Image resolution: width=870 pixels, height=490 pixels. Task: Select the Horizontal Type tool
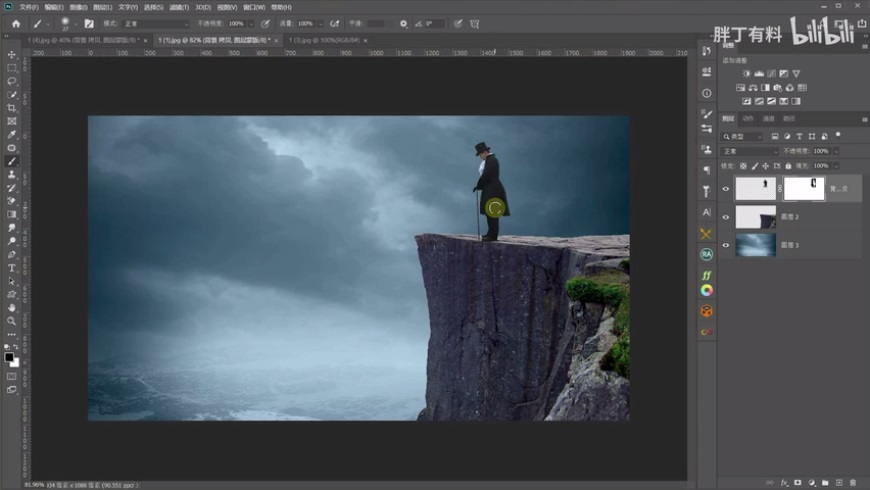coord(12,268)
